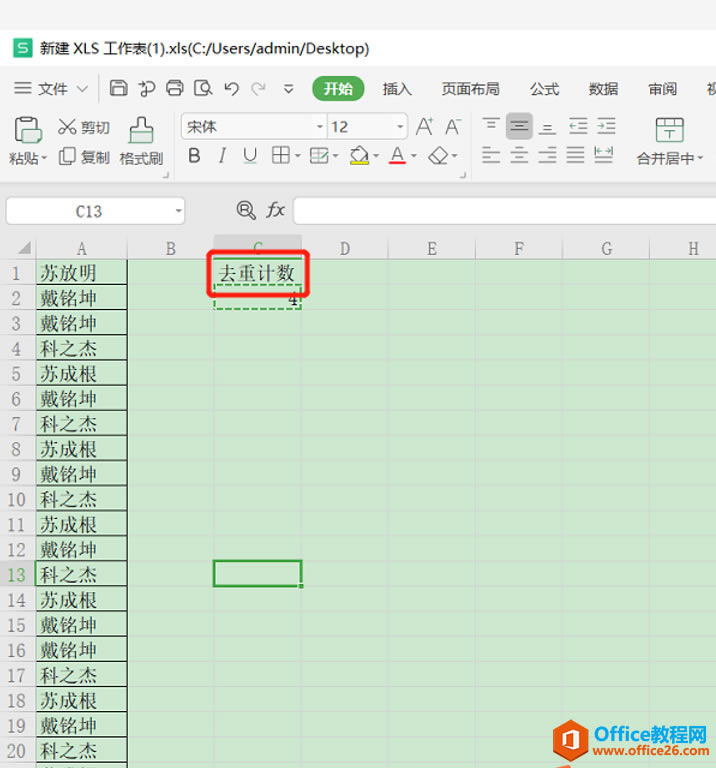Select cell A5 苏成根

tap(82, 373)
